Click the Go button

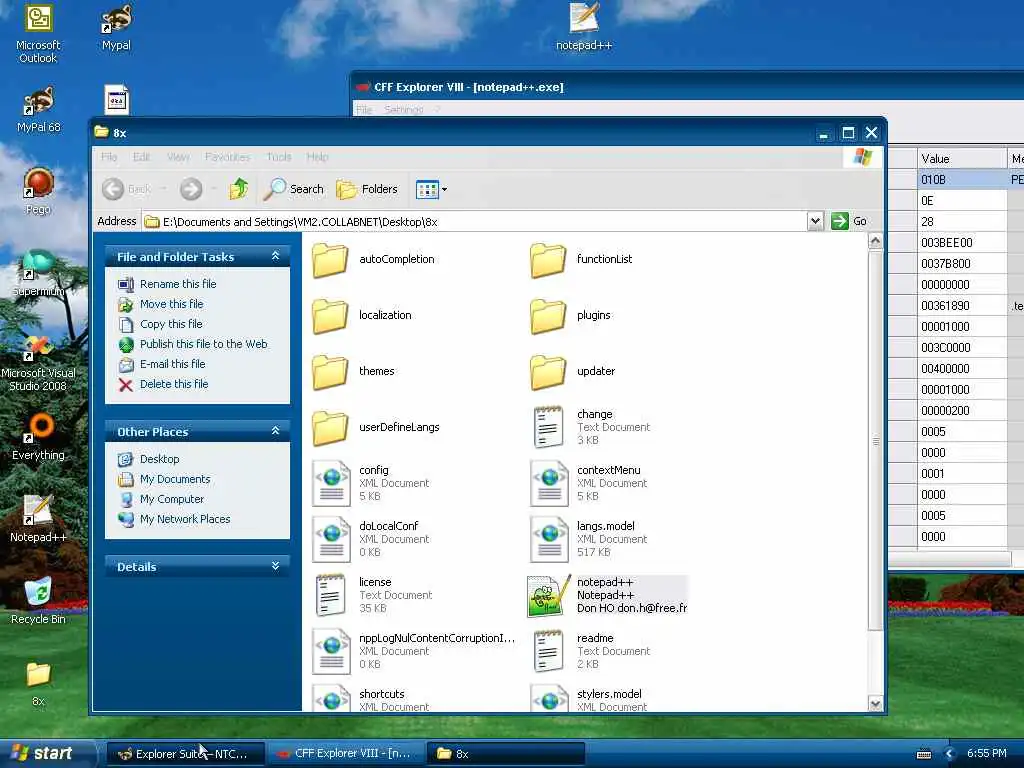[848, 221]
